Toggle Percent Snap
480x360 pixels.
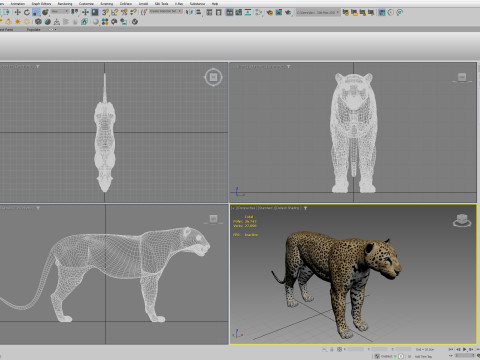124,12
